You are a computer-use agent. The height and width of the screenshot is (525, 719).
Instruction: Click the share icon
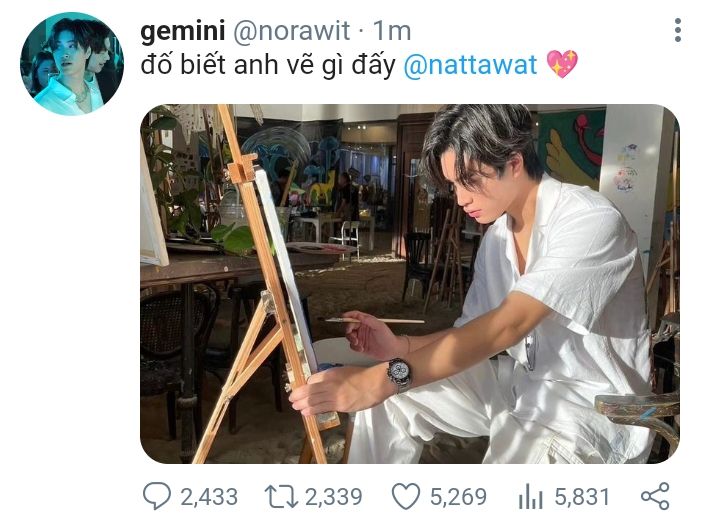pos(654,496)
